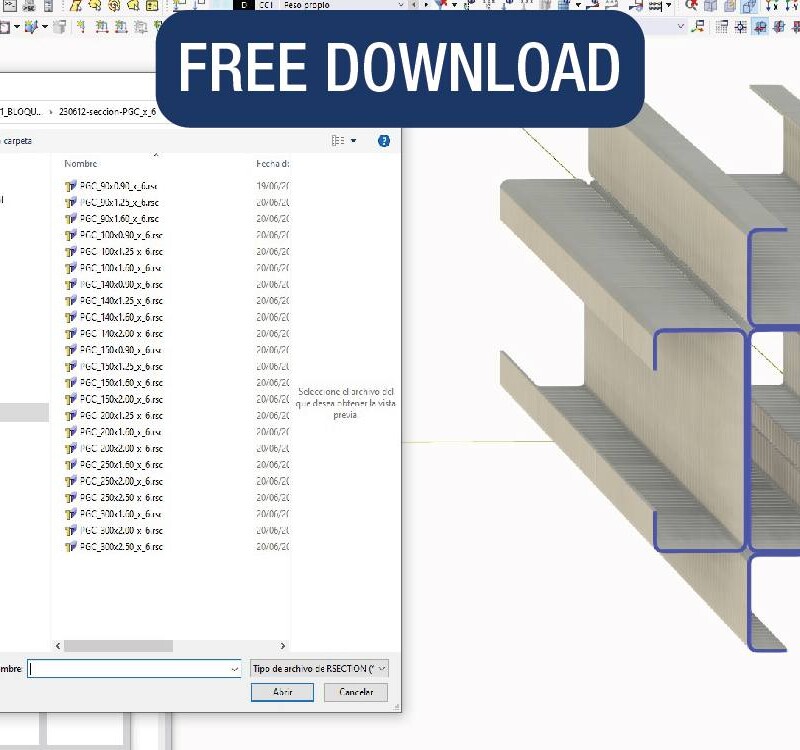Select file PGC_100x1.60_x_6.rsc
The height and width of the screenshot is (750, 800).
114,268
